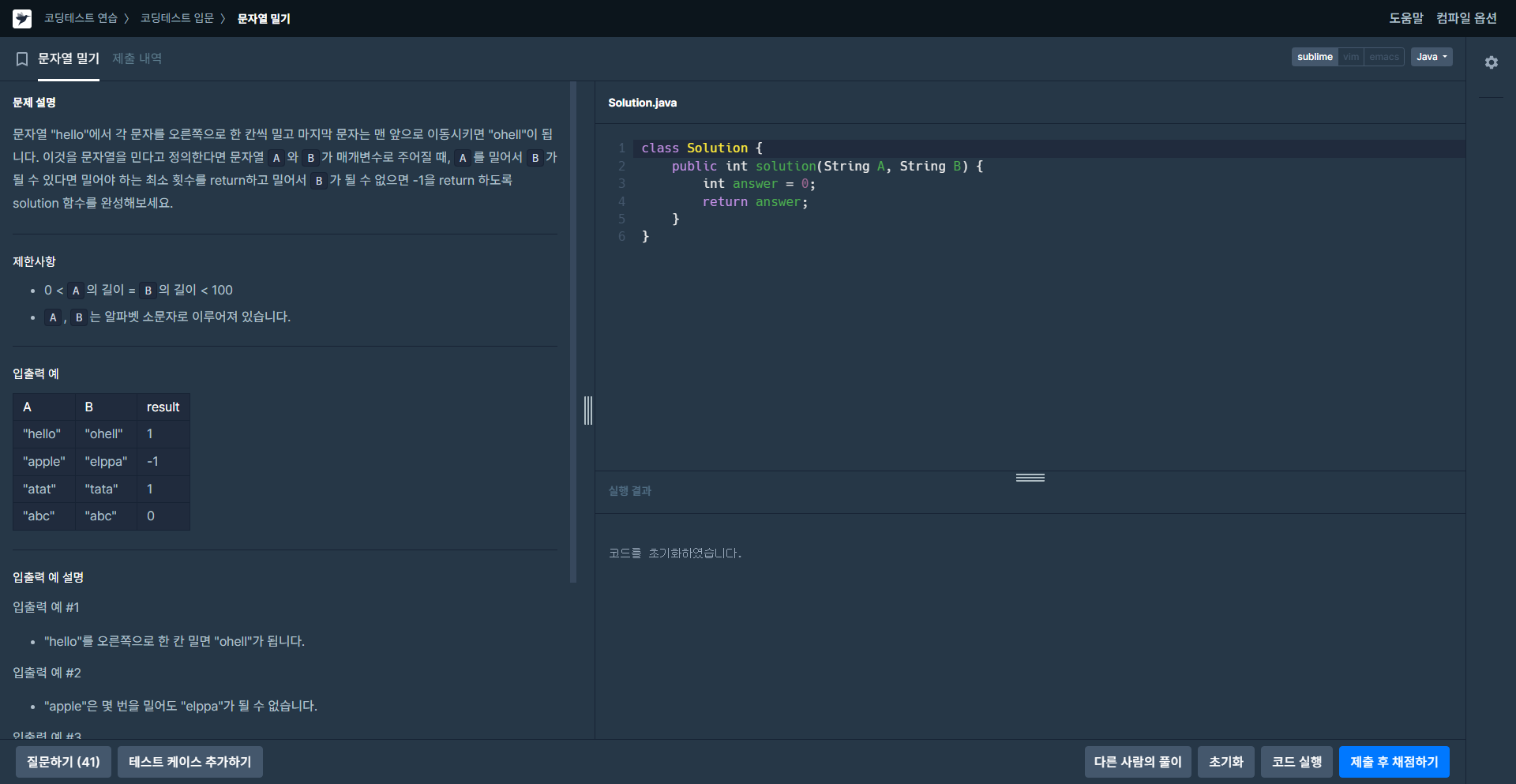The height and width of the screenshot is (784, 1516).
Task: Click code line 2 'public int solution'
Action: pos(827,167)
